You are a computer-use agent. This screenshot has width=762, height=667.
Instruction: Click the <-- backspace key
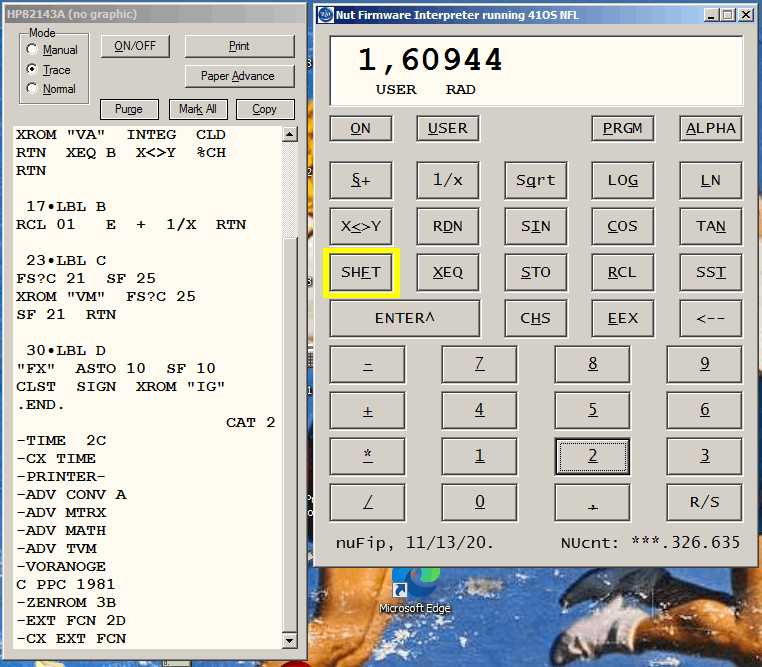710,318
